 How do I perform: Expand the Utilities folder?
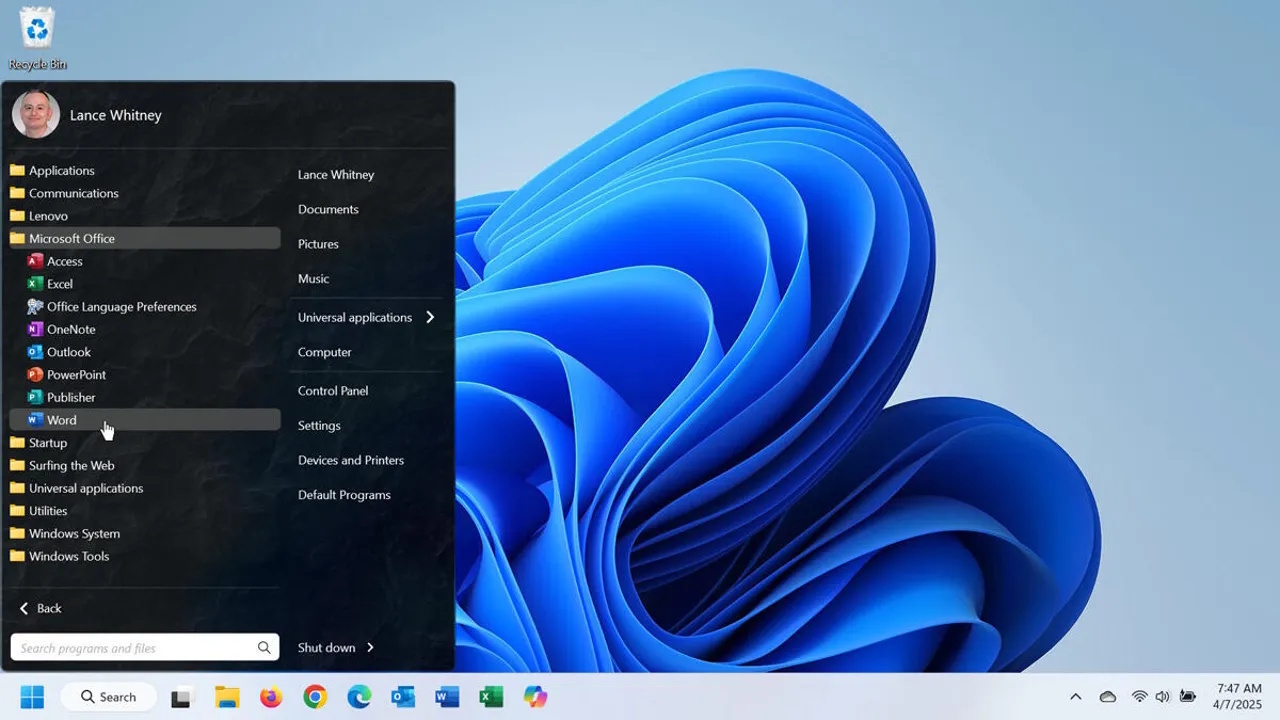point(48,511)
